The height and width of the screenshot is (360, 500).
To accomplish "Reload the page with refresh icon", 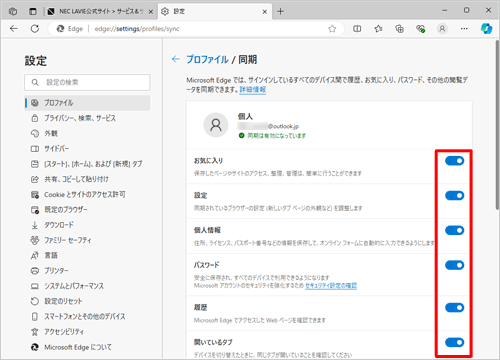I will click(35, 29).
